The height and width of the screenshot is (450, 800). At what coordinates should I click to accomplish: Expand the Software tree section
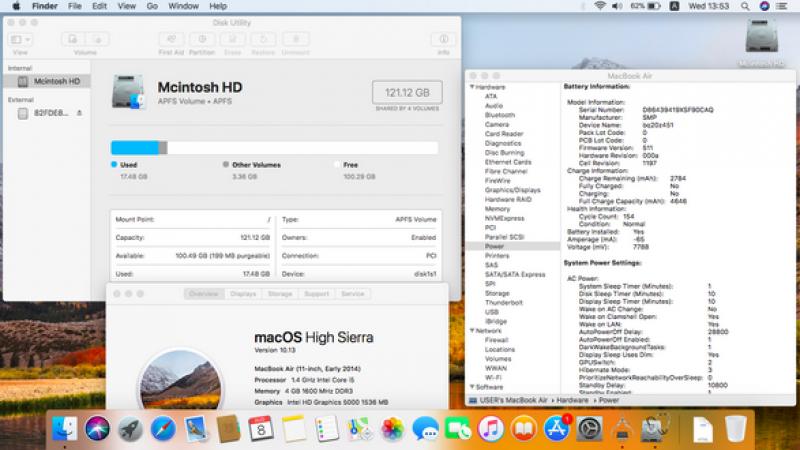[472, 386]
